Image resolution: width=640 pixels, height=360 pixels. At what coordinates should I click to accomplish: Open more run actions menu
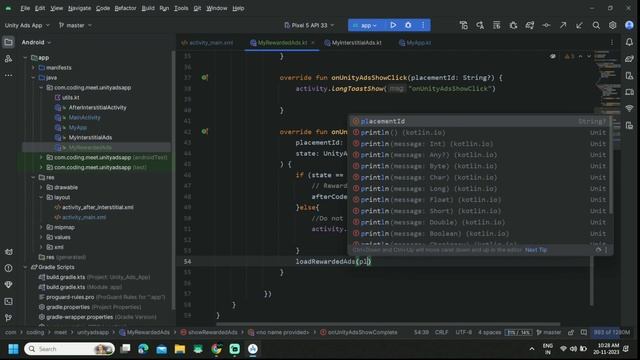pyautogui.click(x=423, y=25)
